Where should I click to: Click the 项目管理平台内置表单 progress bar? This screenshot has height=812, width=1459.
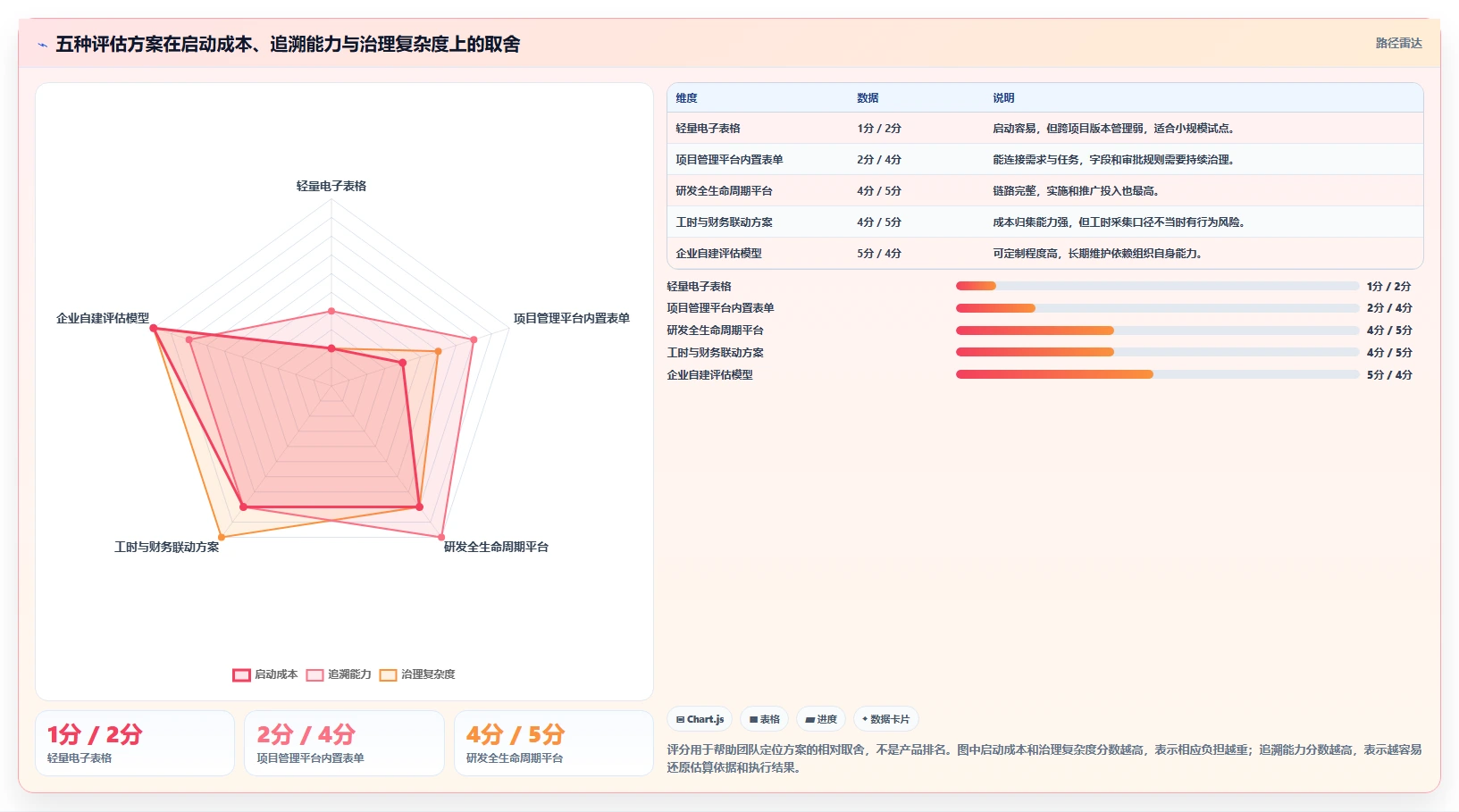point(1157,308)
